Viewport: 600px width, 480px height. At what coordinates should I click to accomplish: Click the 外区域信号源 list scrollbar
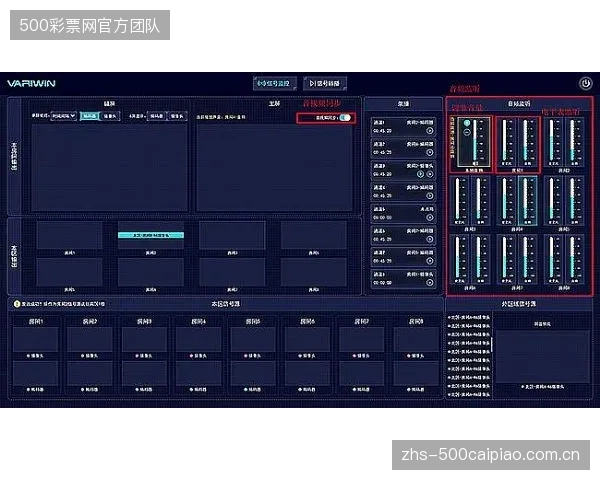click(492, 344)
